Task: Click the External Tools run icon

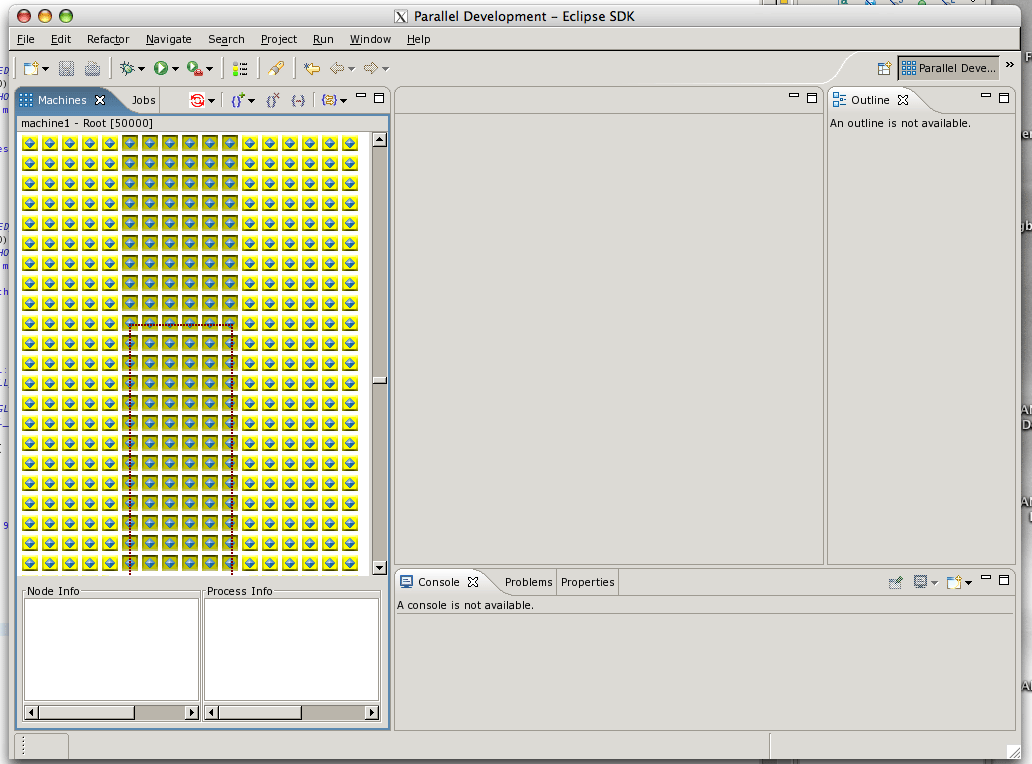Action: click(x=195, y=68)
